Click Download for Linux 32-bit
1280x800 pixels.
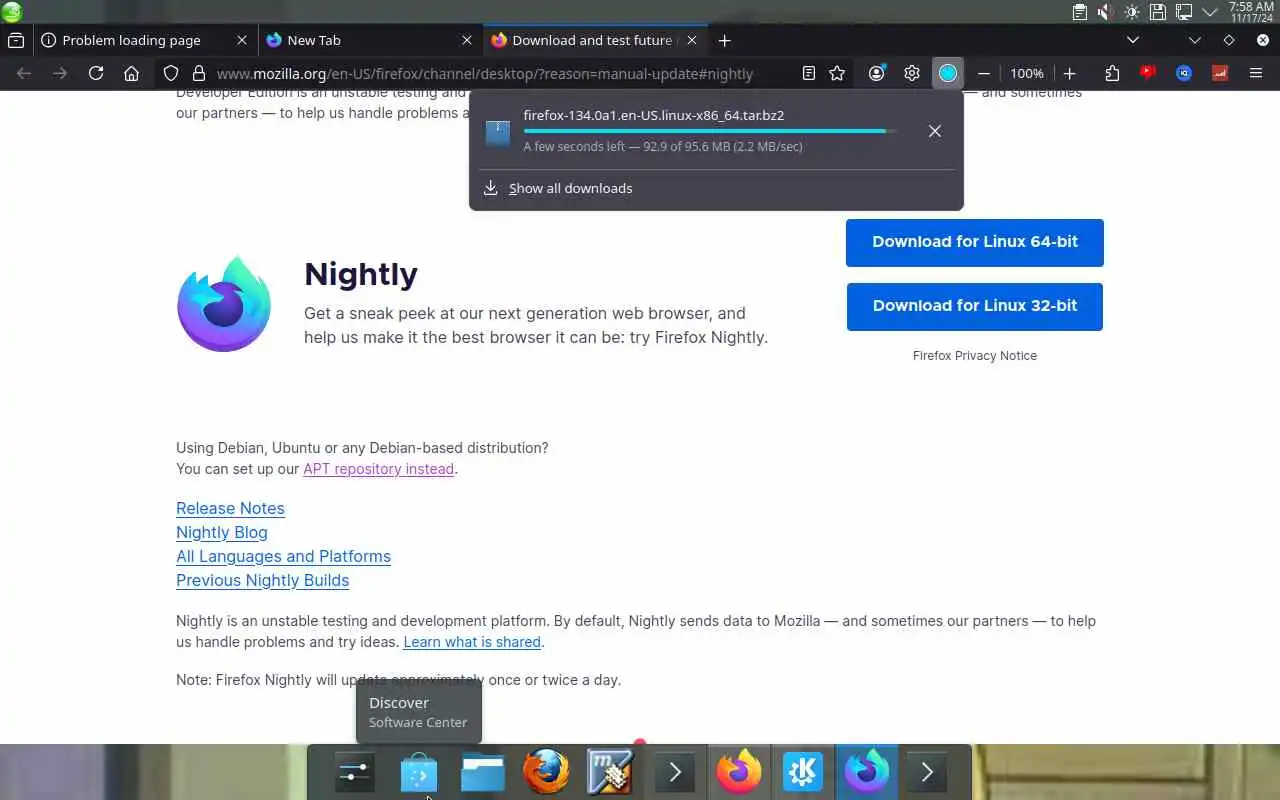[x=975, y=306]
